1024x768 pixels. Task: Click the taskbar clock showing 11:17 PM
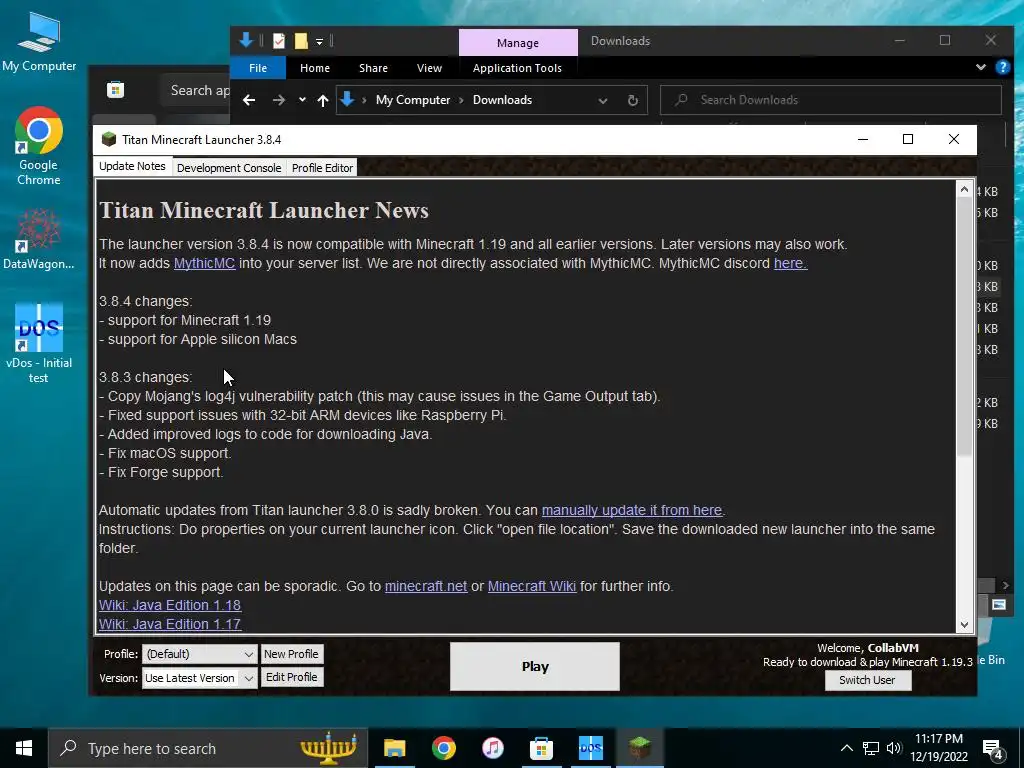click(x=938, y=748)
